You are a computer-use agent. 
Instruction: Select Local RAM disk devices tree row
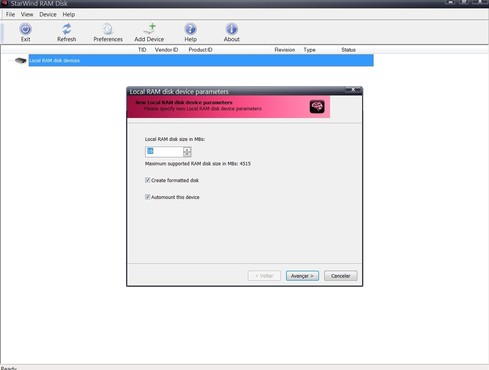(201, 60)
